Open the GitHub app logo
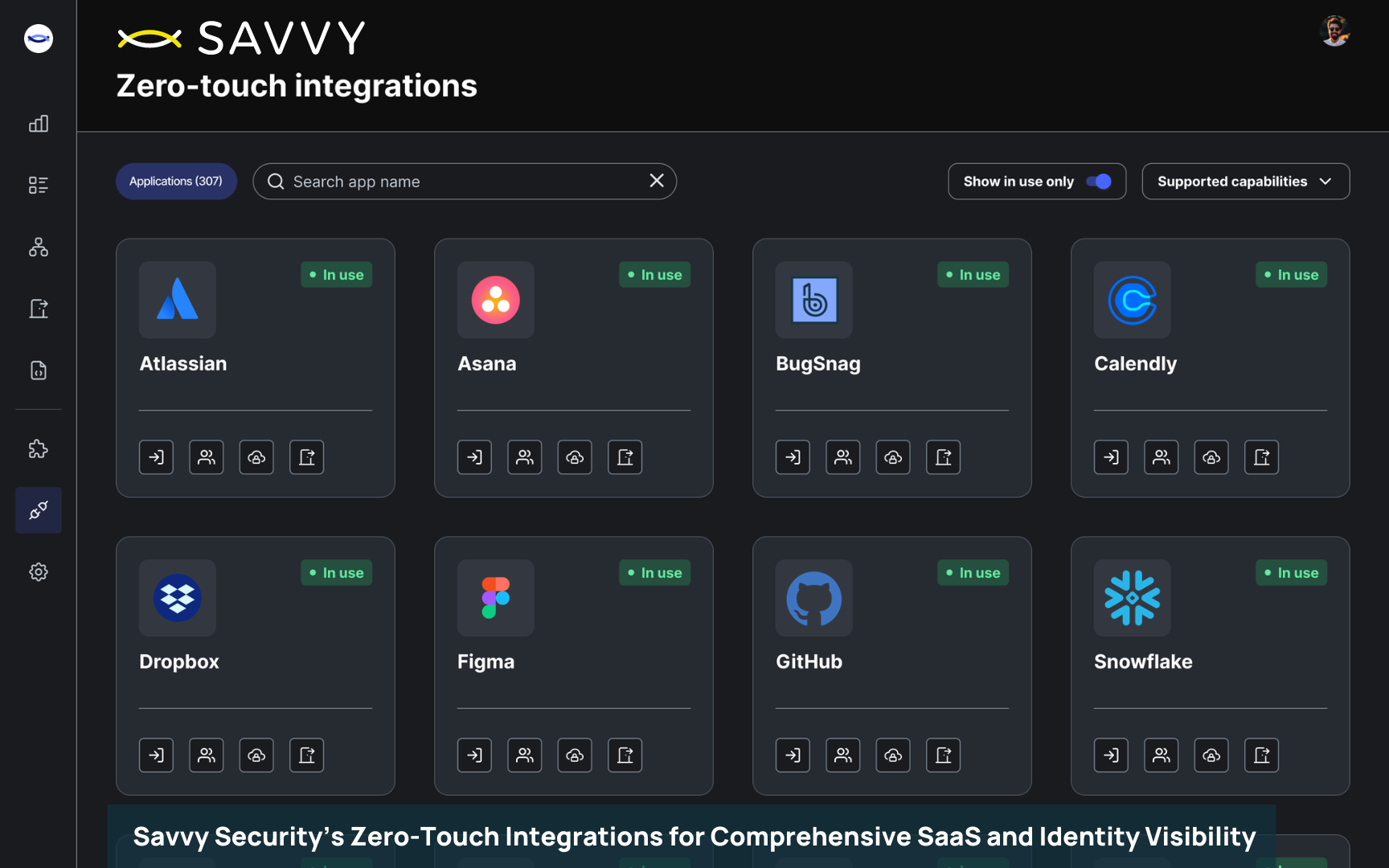Viewport: 1389px width, 868px height. (814, 598)
